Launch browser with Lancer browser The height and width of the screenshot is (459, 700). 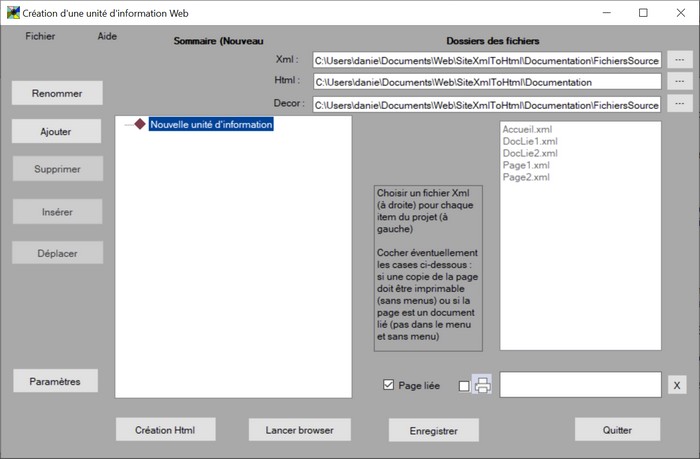pyautogui.click(x=300, y=430)
